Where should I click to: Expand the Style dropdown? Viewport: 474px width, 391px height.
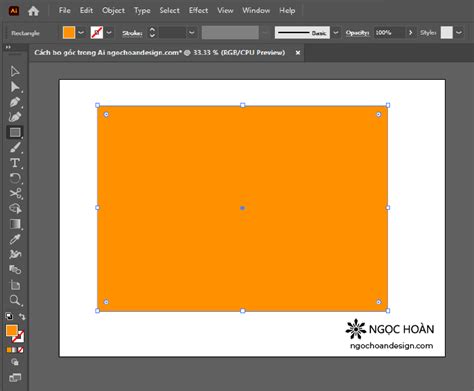pos(459,33)
